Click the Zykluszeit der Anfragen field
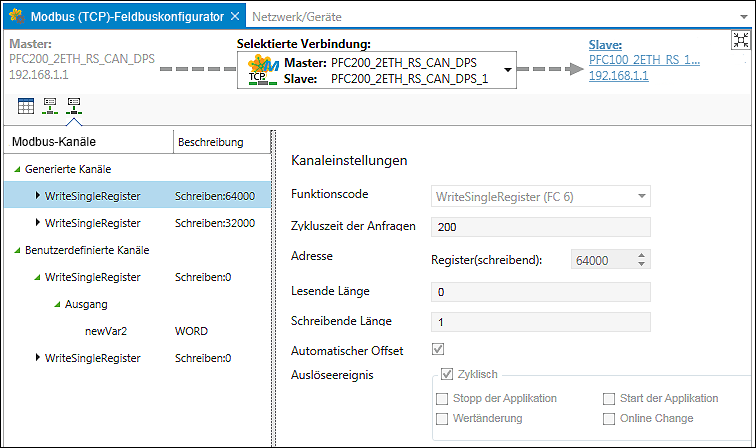This screenshot has height=448, width=756. 540,227
